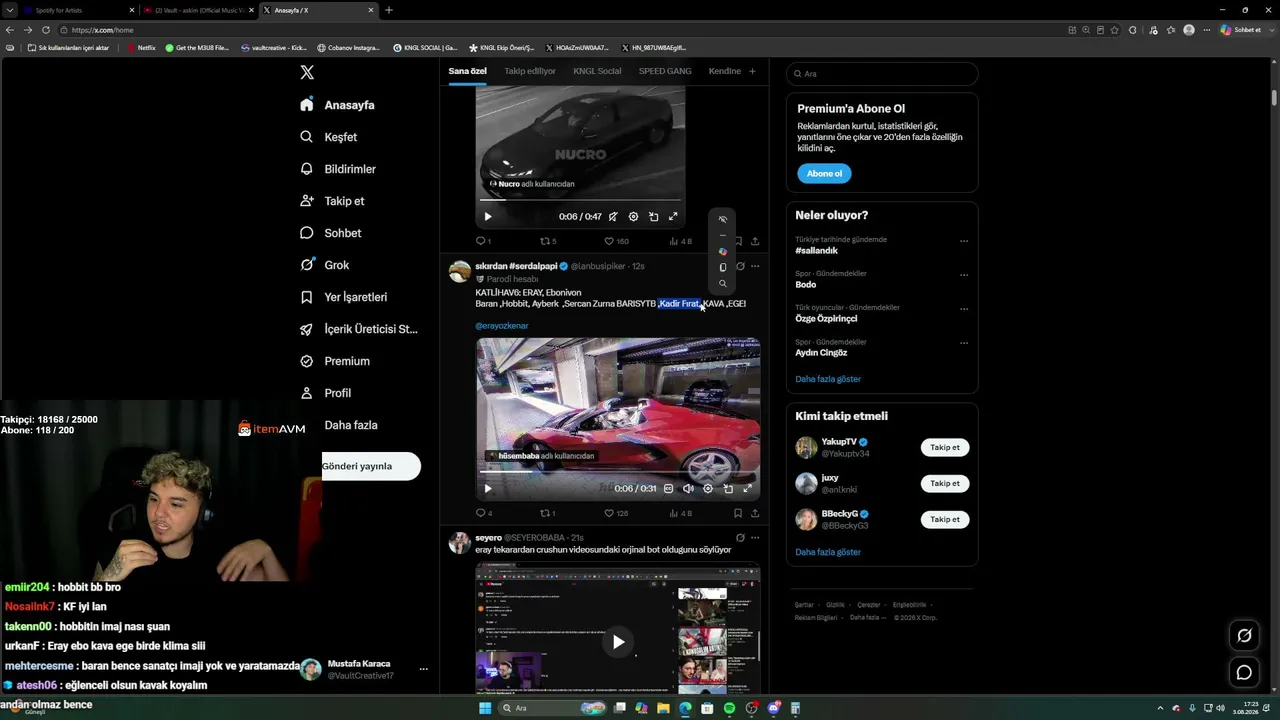Viewport: 1280px width, 720px height.
Task: Open sıkırdan #serdalpapi profile avatar
Action: [x=460, y=271]
